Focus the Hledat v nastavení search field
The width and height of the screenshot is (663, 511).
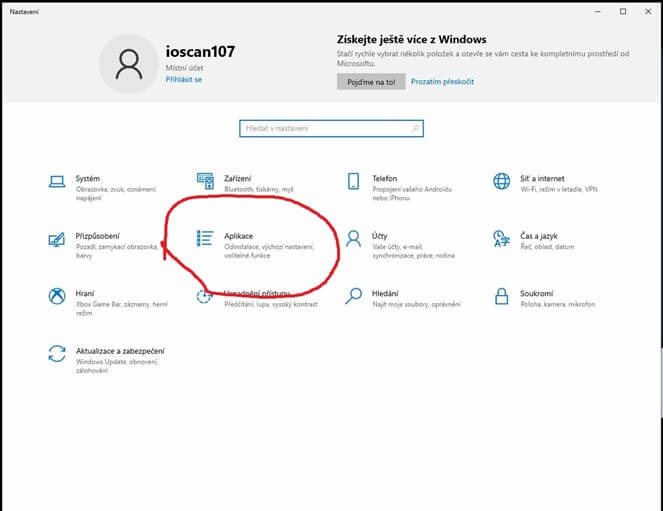pyautogui.click(x=331, y=128)
